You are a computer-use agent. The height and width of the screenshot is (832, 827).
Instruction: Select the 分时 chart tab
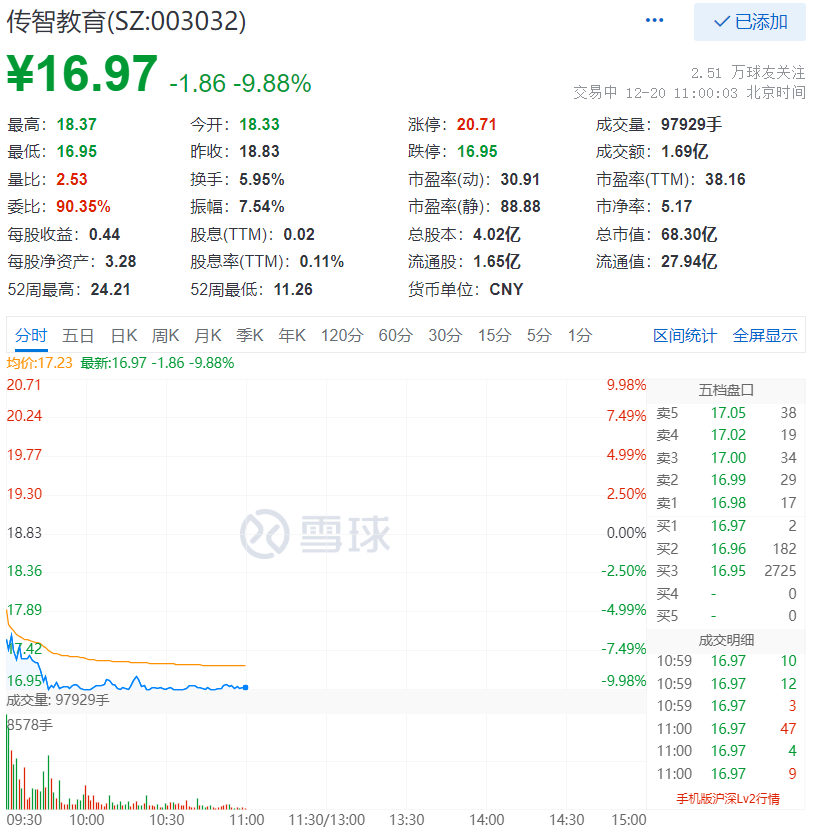click(31, 336)
